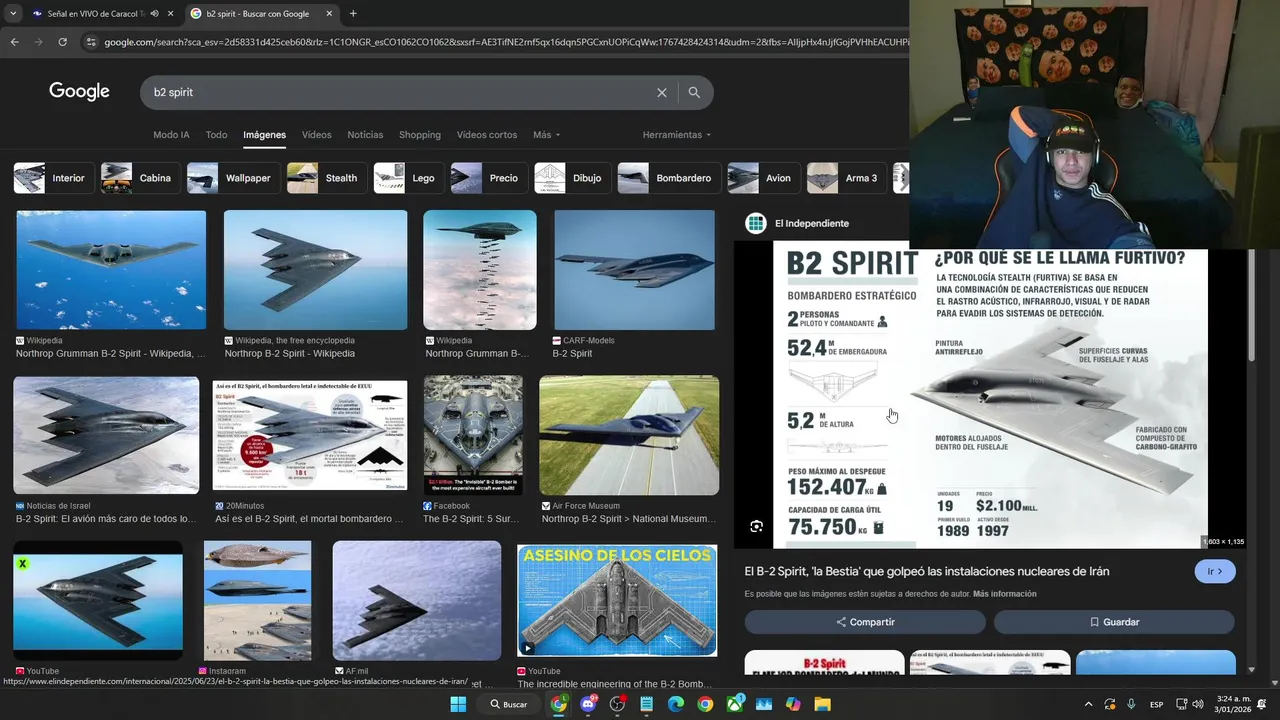The image size is (1280, 720).
Task: View site information icon in address bar
Action: pos(91,42)
